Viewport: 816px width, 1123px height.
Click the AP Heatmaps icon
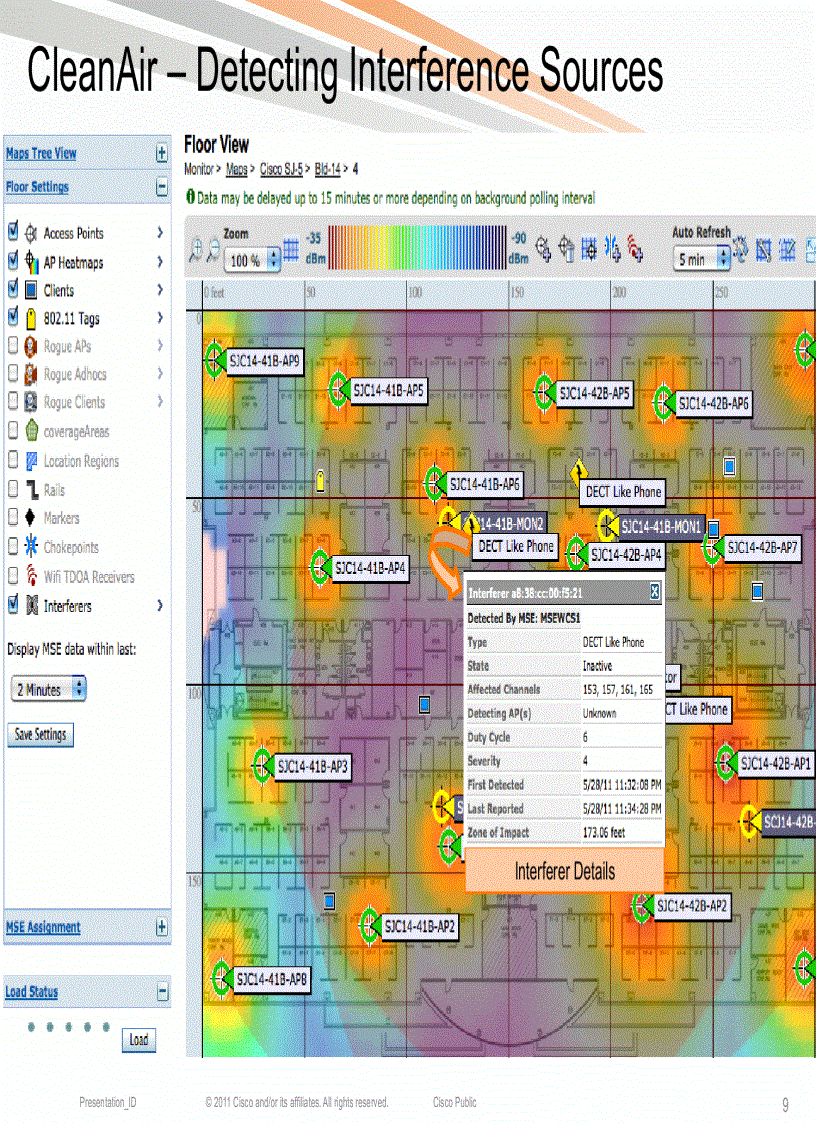click(31, 262)
